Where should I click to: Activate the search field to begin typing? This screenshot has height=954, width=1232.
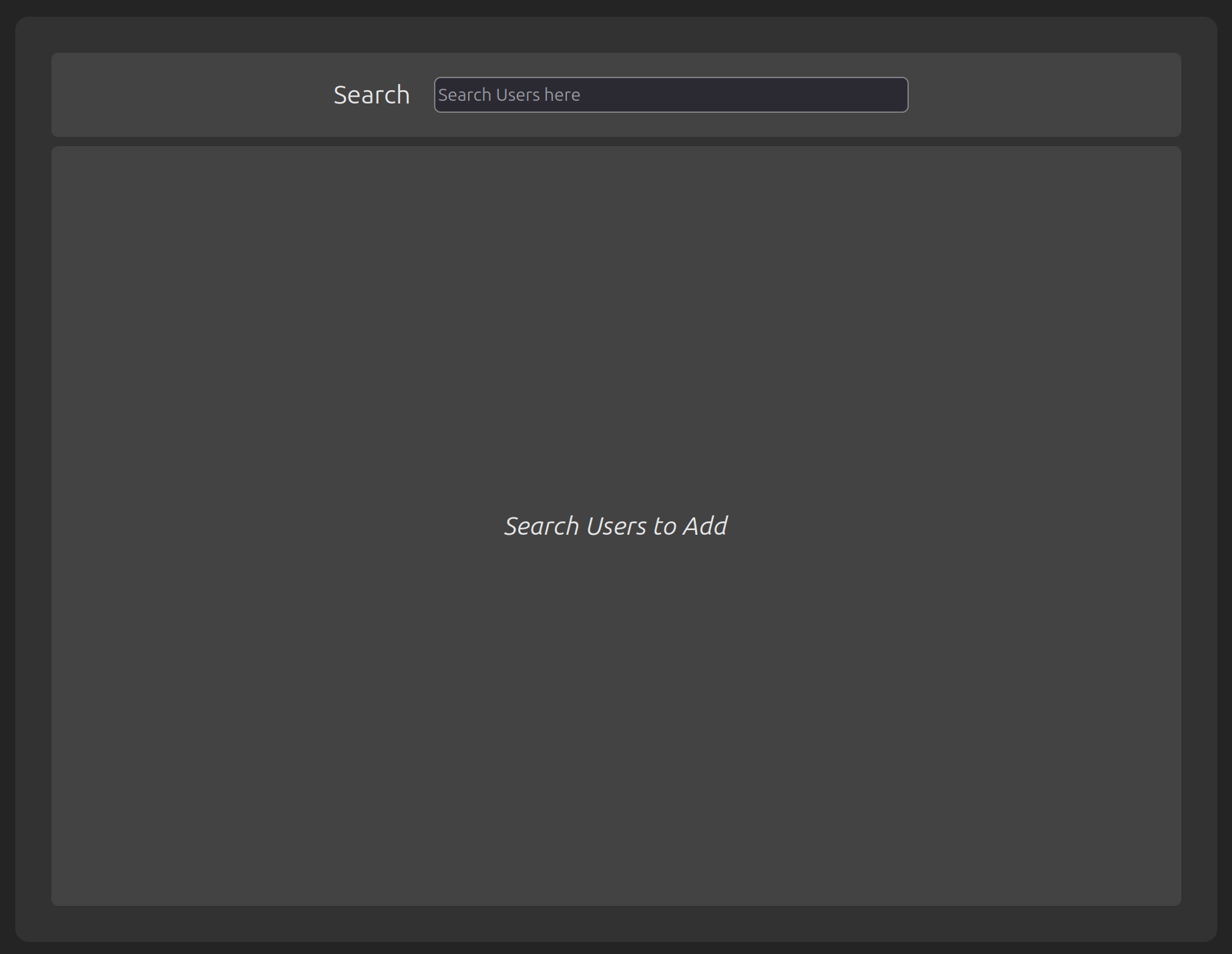[670, 95]
